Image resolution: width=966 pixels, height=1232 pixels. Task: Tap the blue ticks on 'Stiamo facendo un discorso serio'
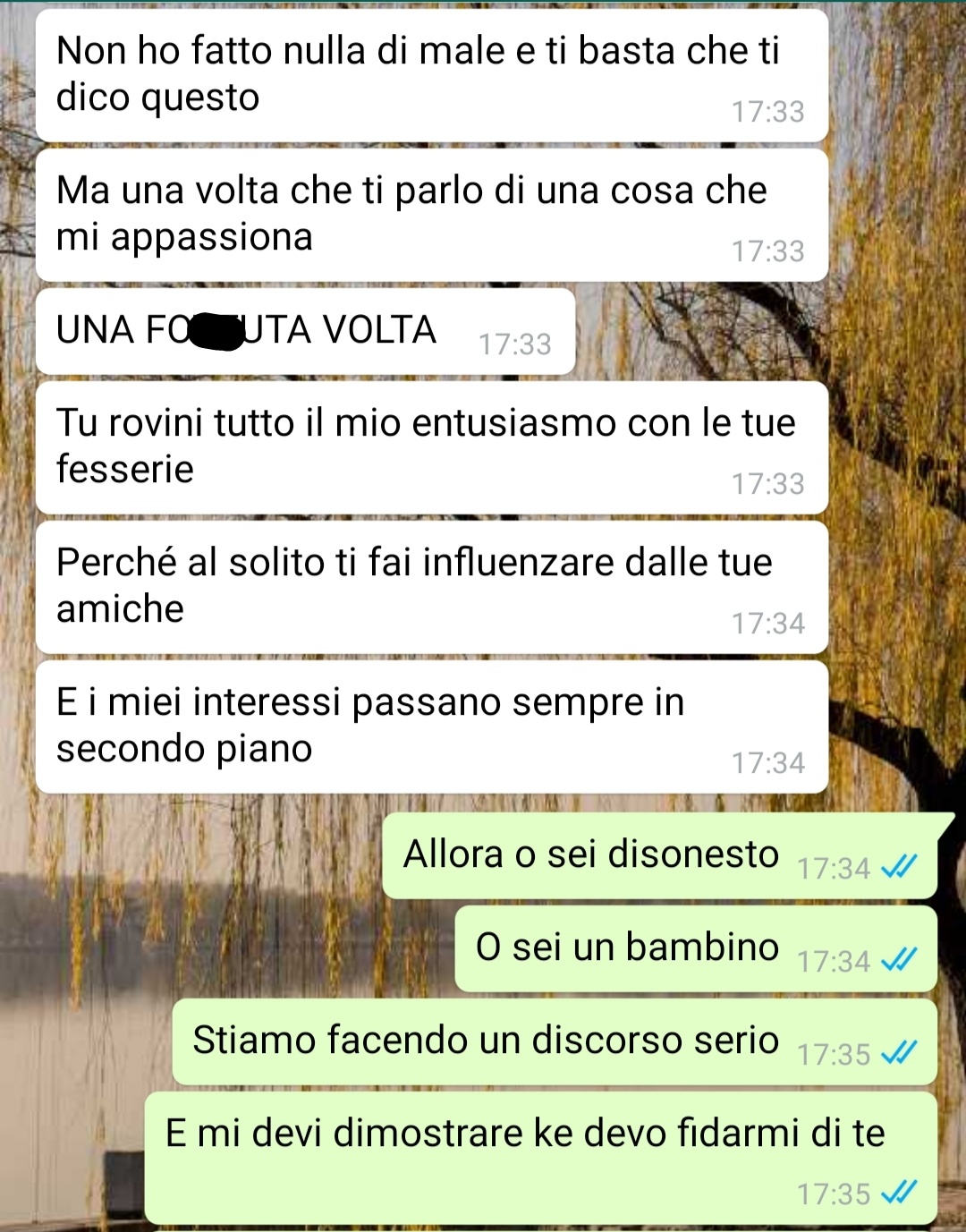pyautogui.click(x=898, y=1053)
